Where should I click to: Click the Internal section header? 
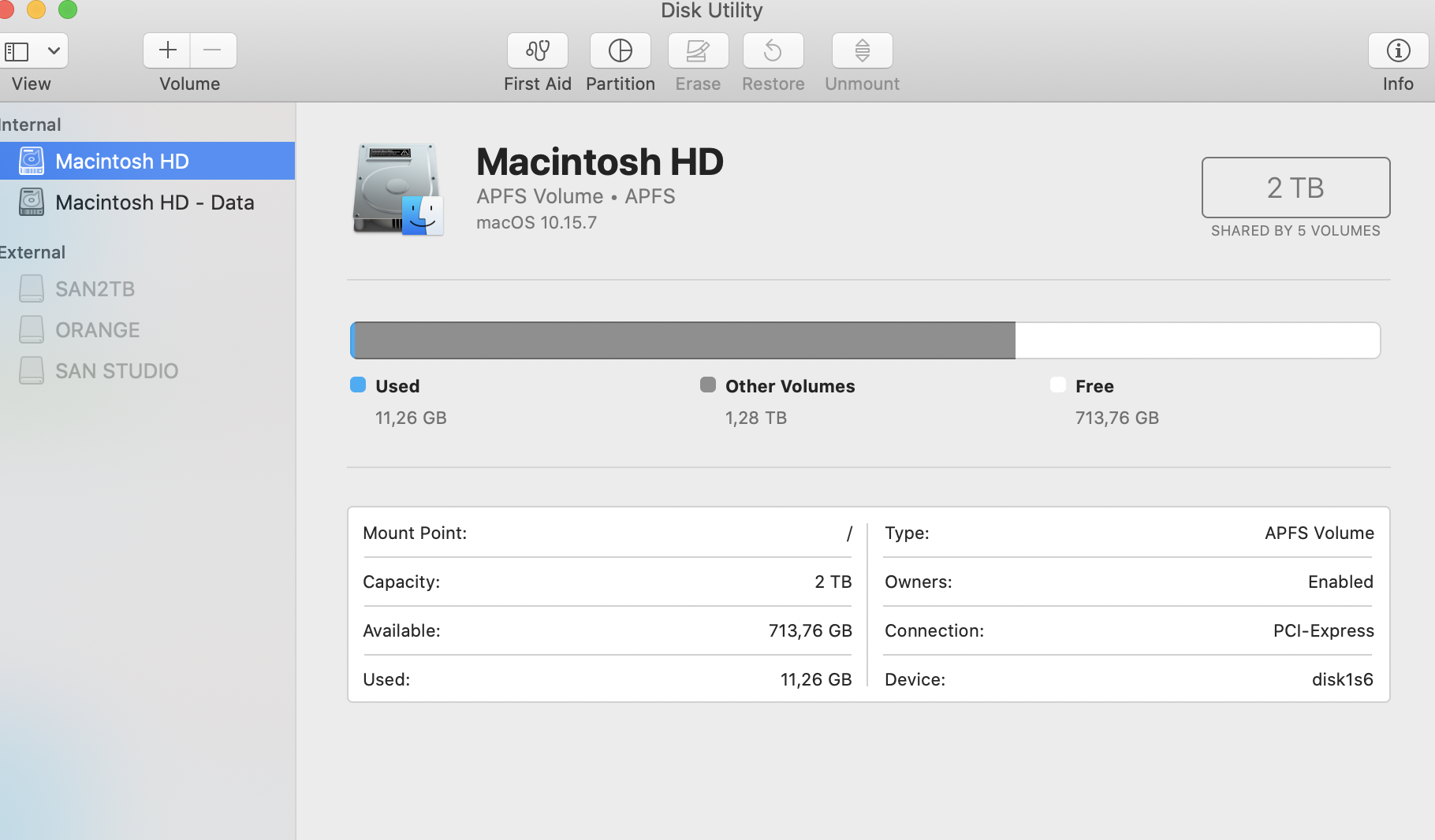click(30, 125)
